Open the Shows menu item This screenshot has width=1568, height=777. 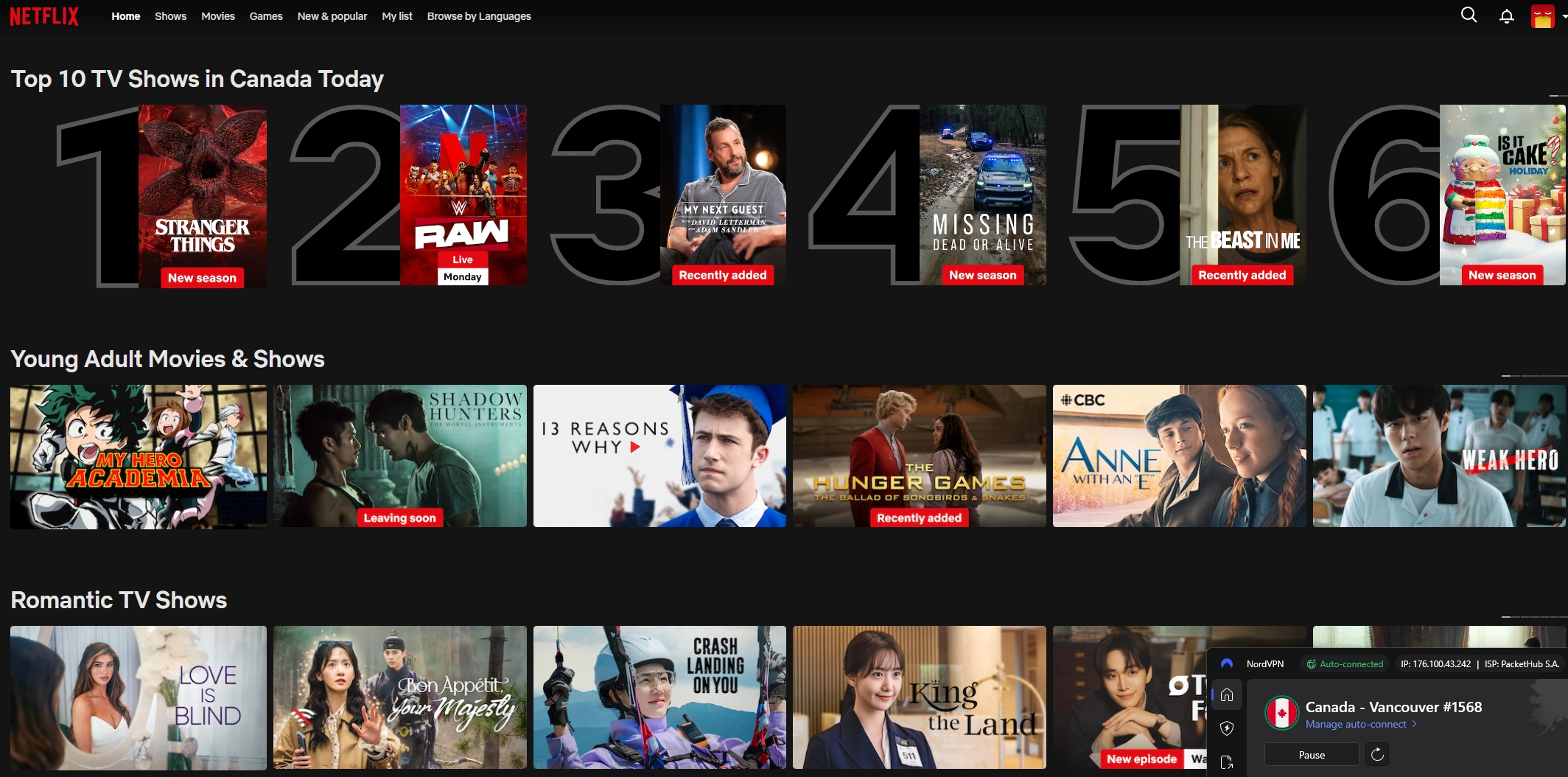tap(170, 16)
